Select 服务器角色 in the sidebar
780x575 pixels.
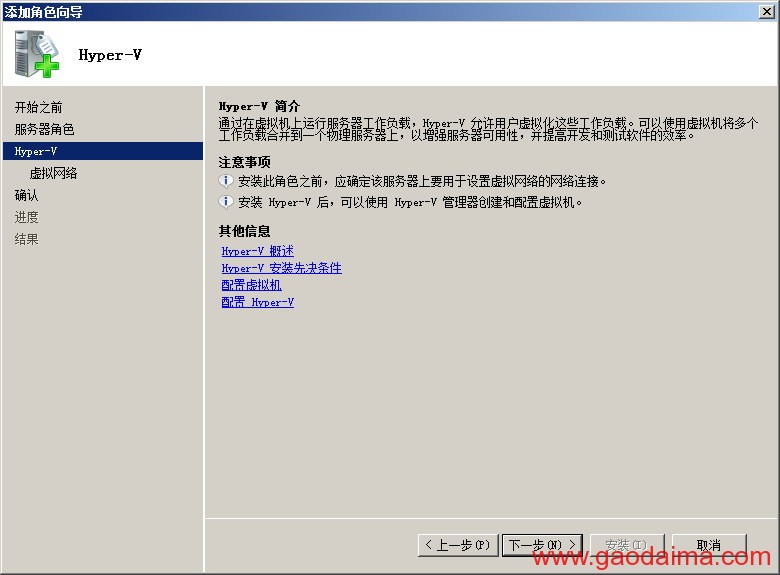(44, 129)
